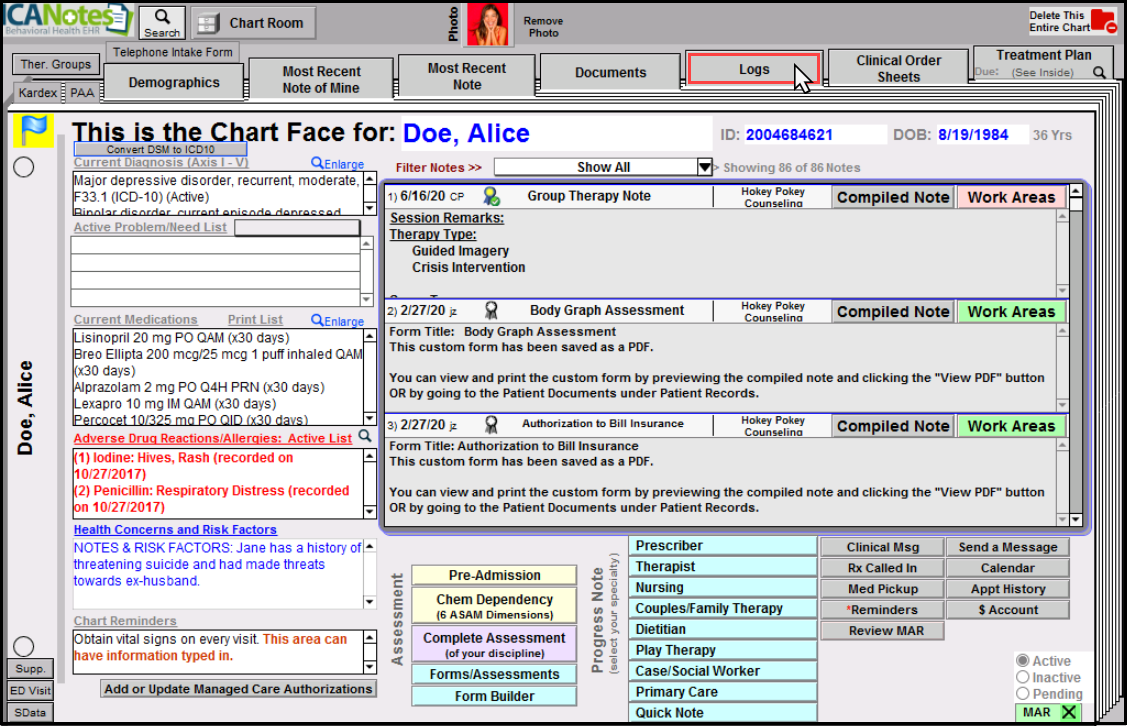Click the Search magnifier button
1127x726 pixels.
coord(162,23)
